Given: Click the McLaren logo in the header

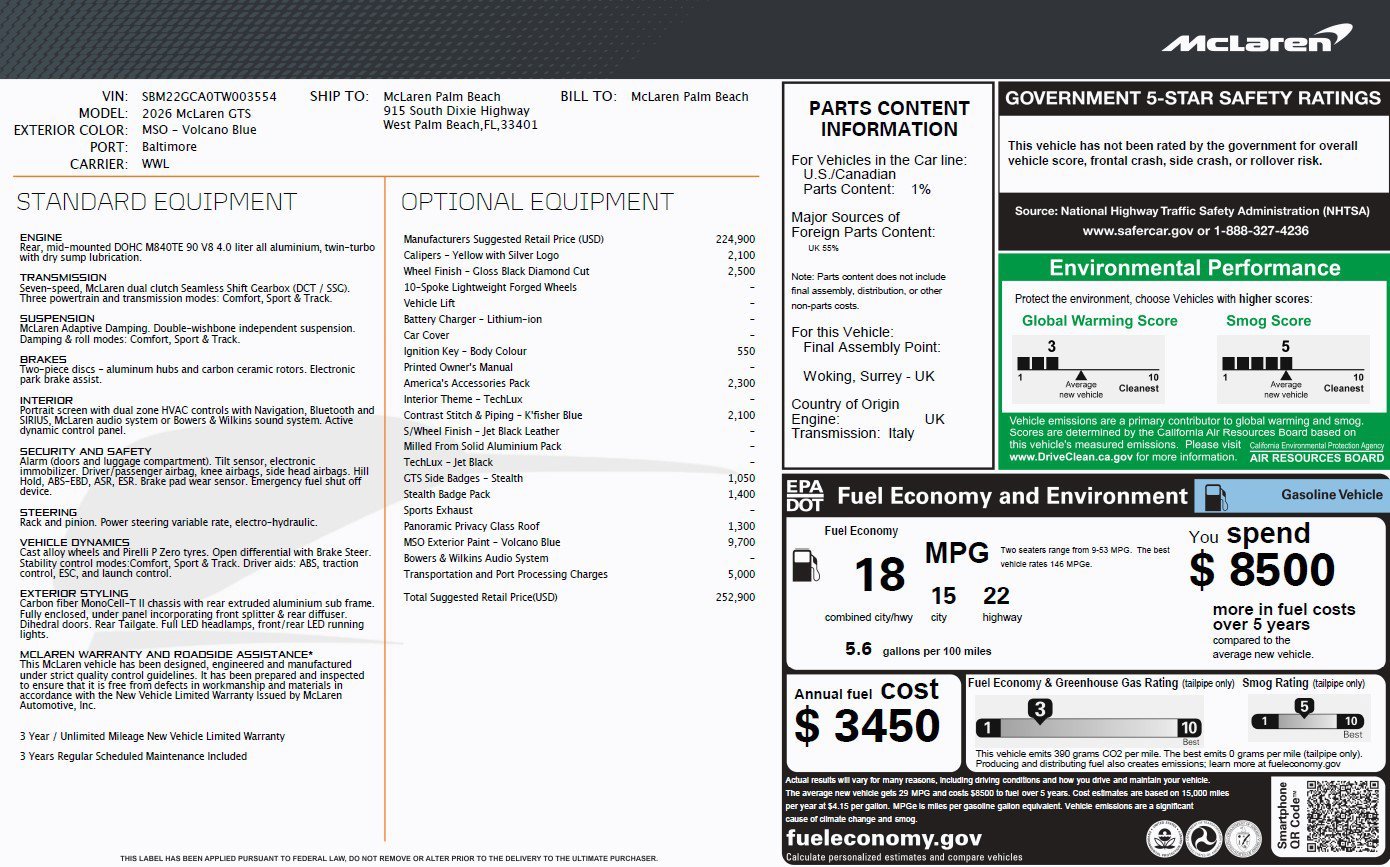Looking at the screenshot, I should tap(1256, 40).
